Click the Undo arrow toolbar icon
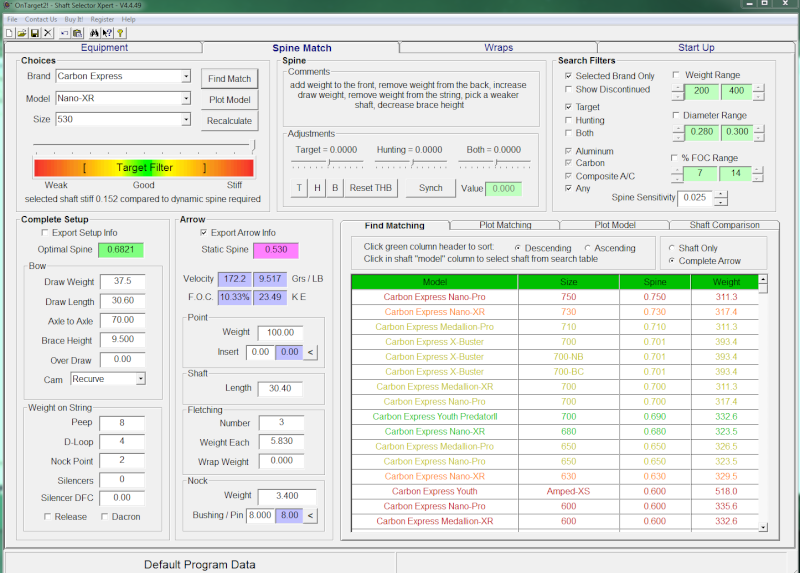The height and width of the screenshot is (573, 800). (65, 33)
